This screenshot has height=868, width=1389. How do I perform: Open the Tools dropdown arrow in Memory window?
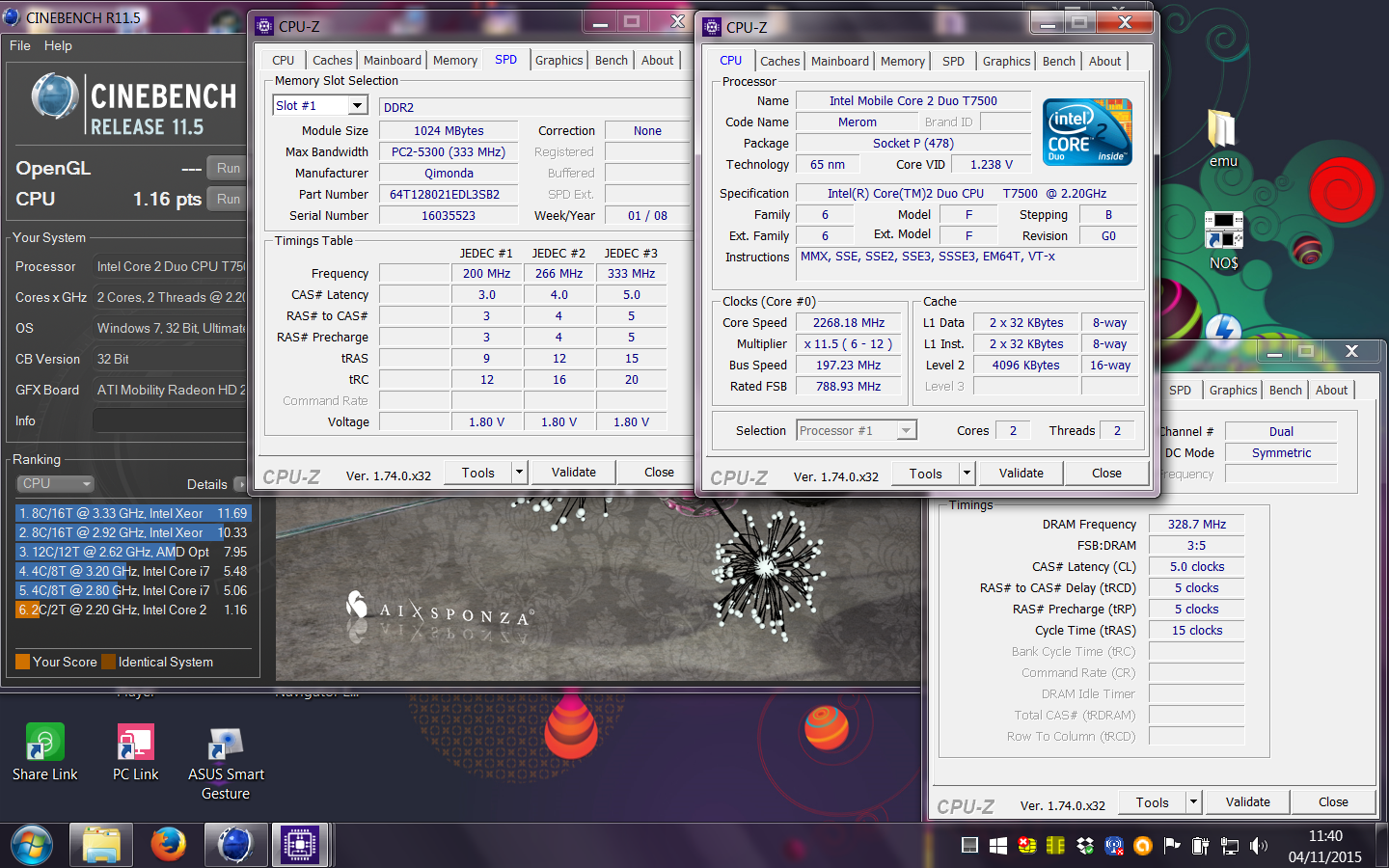point(1193,801)
